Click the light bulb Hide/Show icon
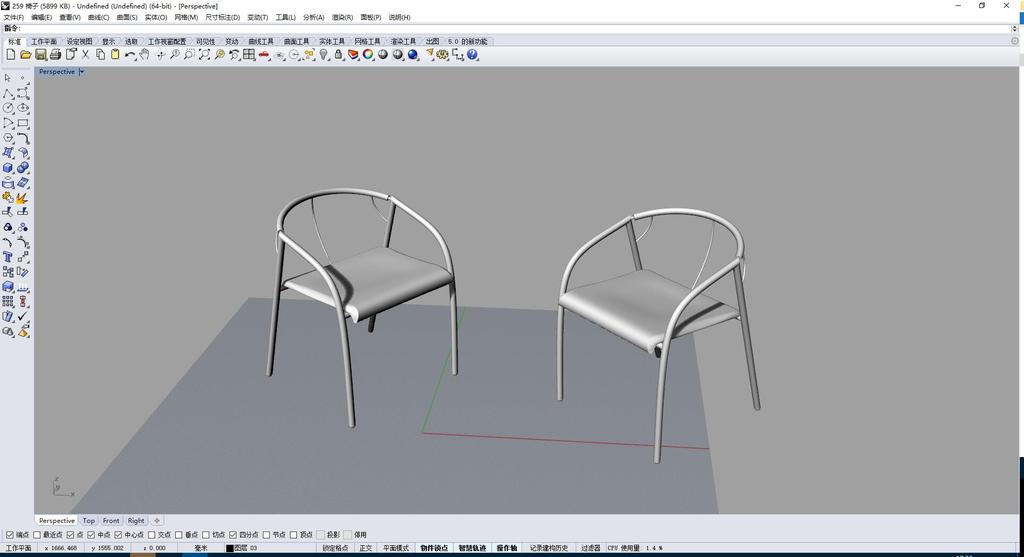This screenshot has width=1024, height=557. pos(323,55)
